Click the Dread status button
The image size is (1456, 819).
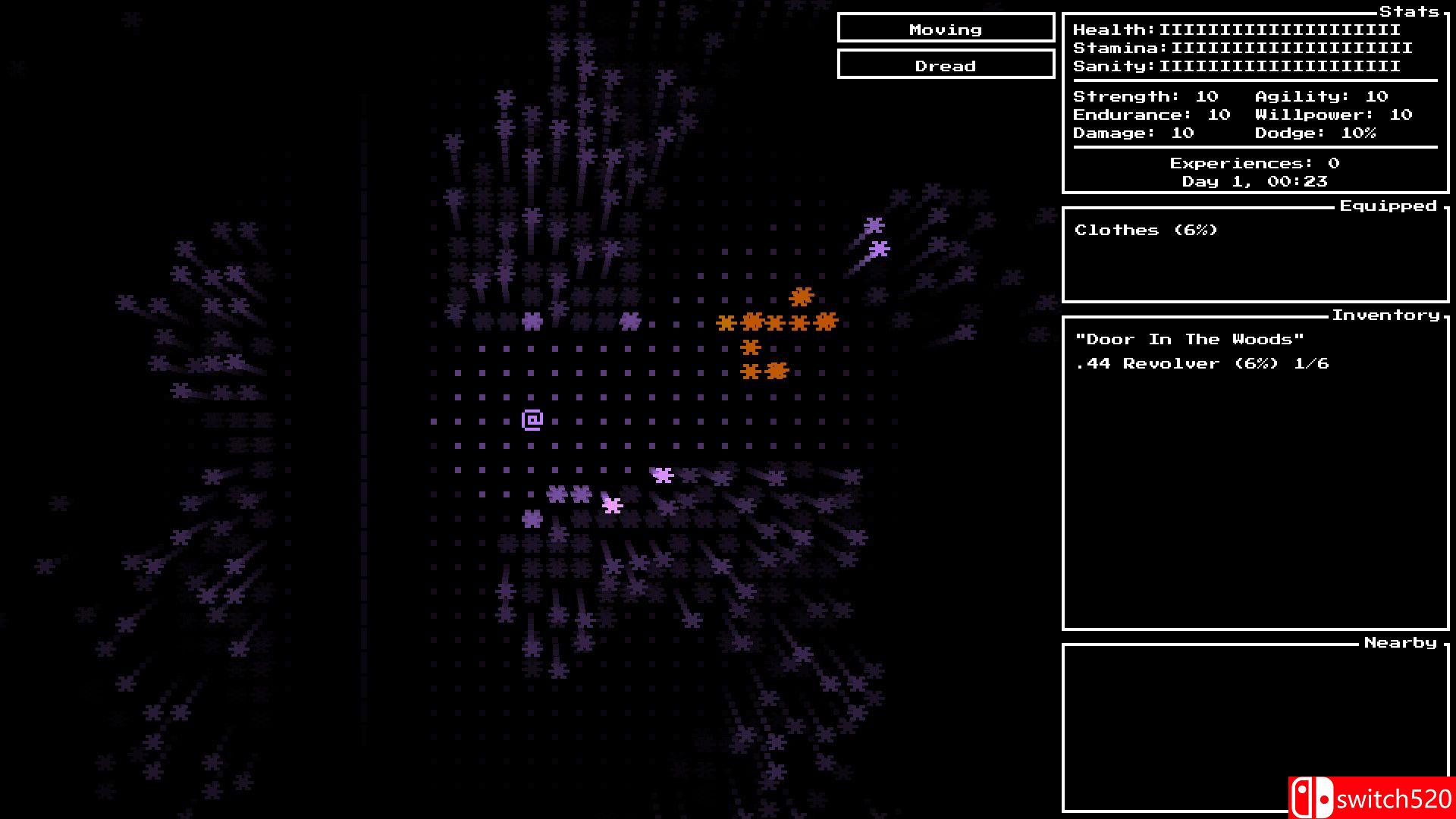point(946,65)
